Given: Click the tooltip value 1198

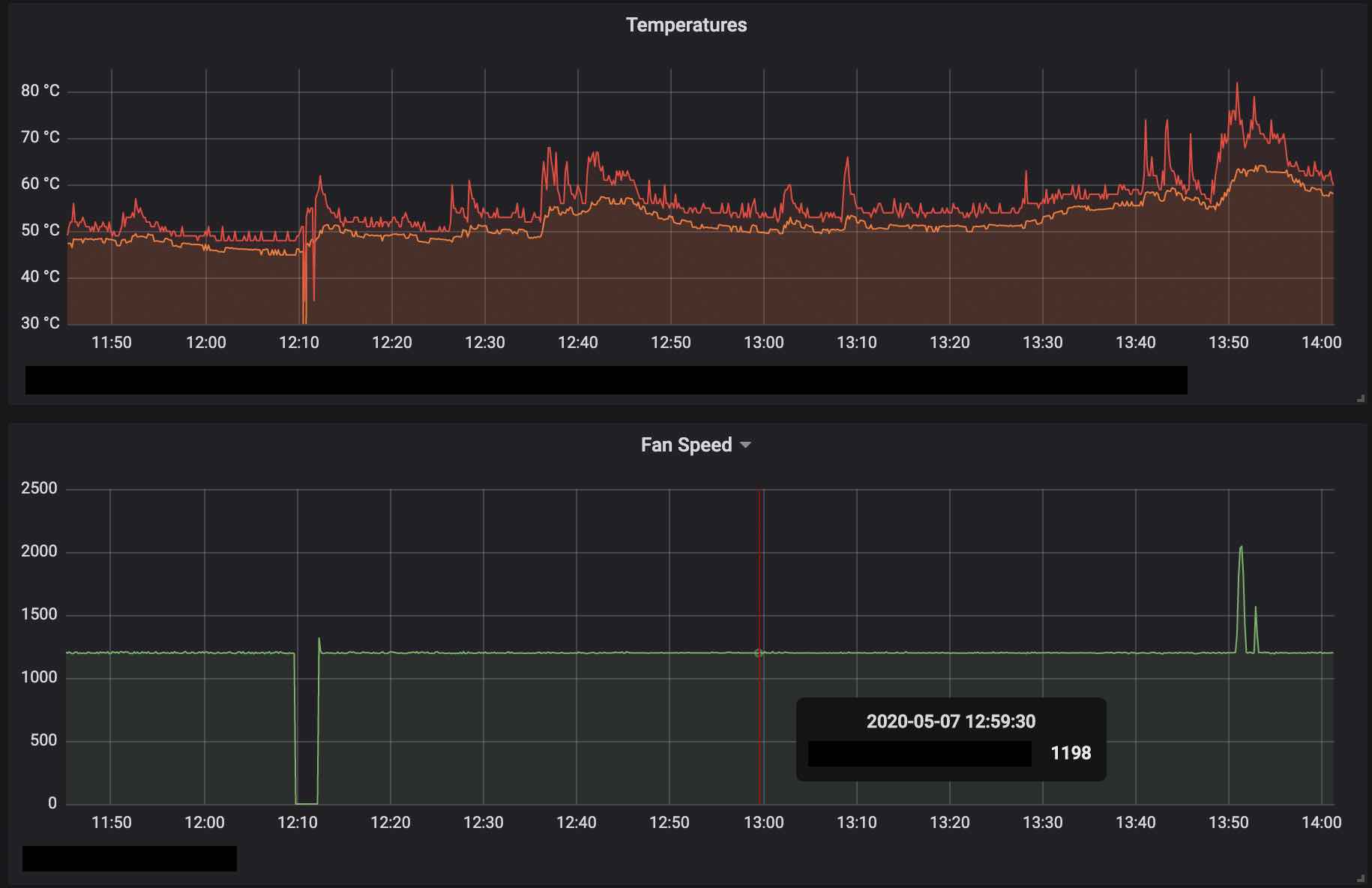Looking at the screenshot, I should 1071,753.
